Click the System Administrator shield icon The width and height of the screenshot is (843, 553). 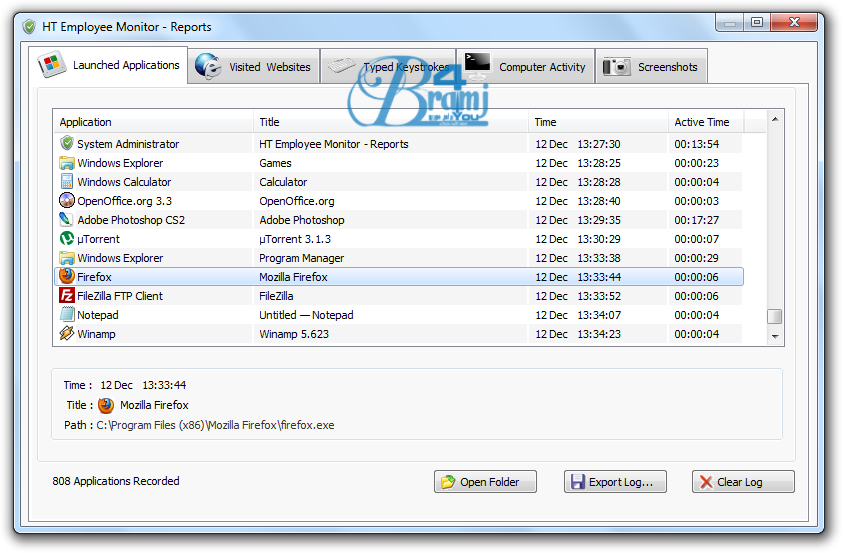(67, 144)
